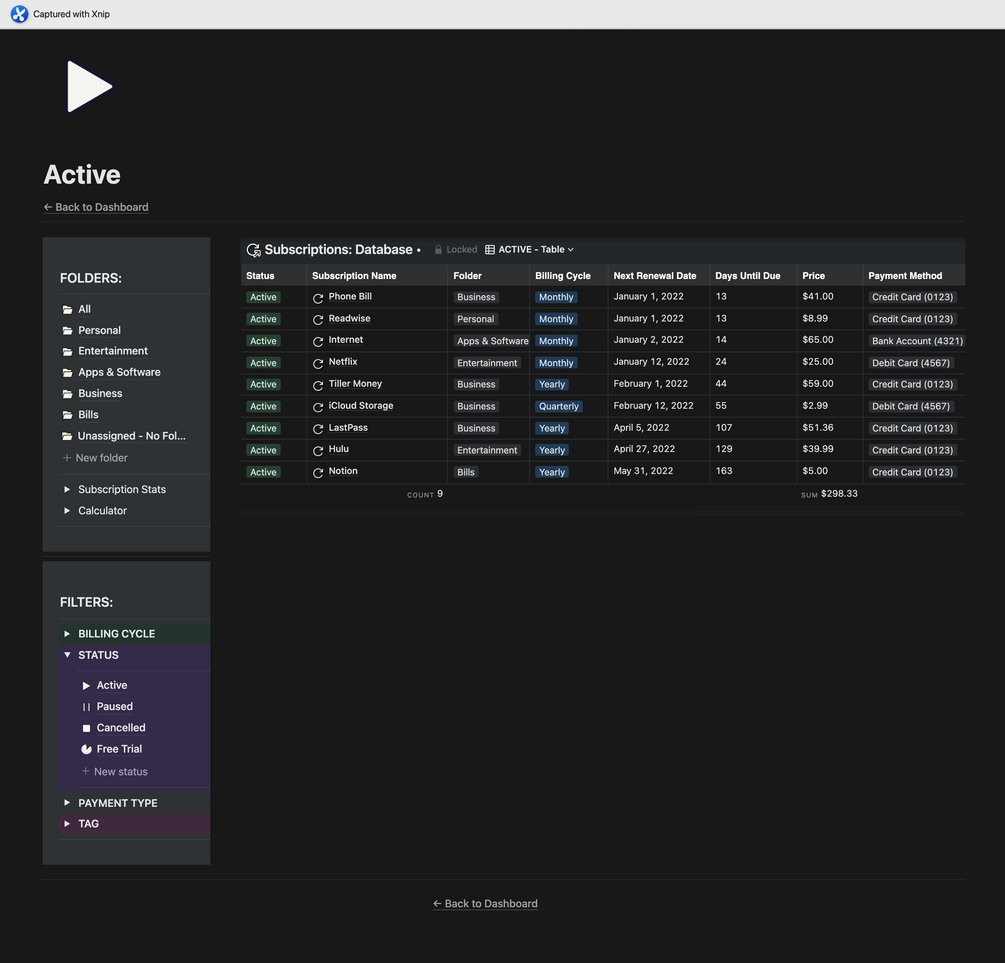
Task: Click the Subscriptions Database refresh icon
Action: [x=254, y=250]
